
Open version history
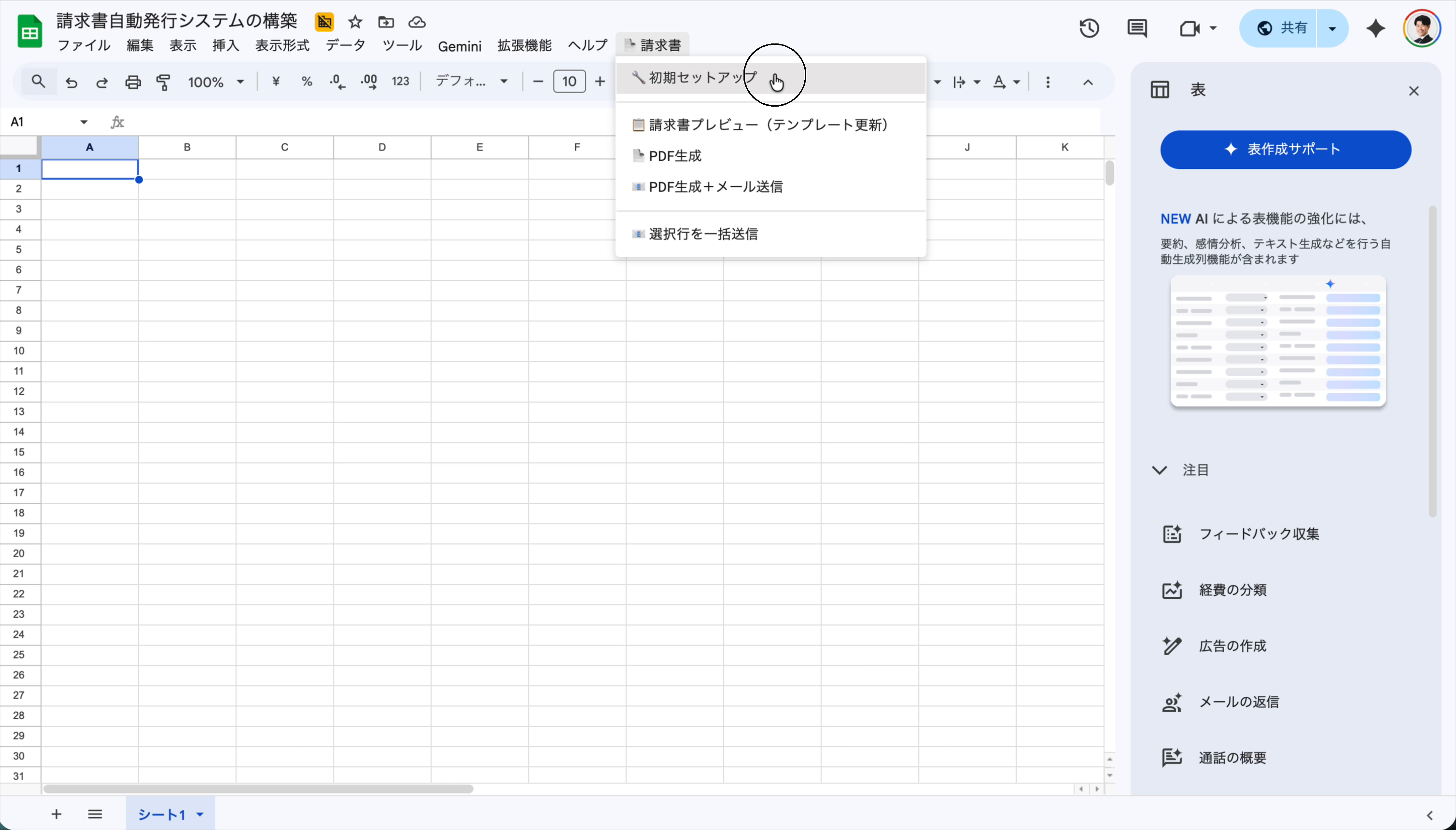click(1088, 28)
